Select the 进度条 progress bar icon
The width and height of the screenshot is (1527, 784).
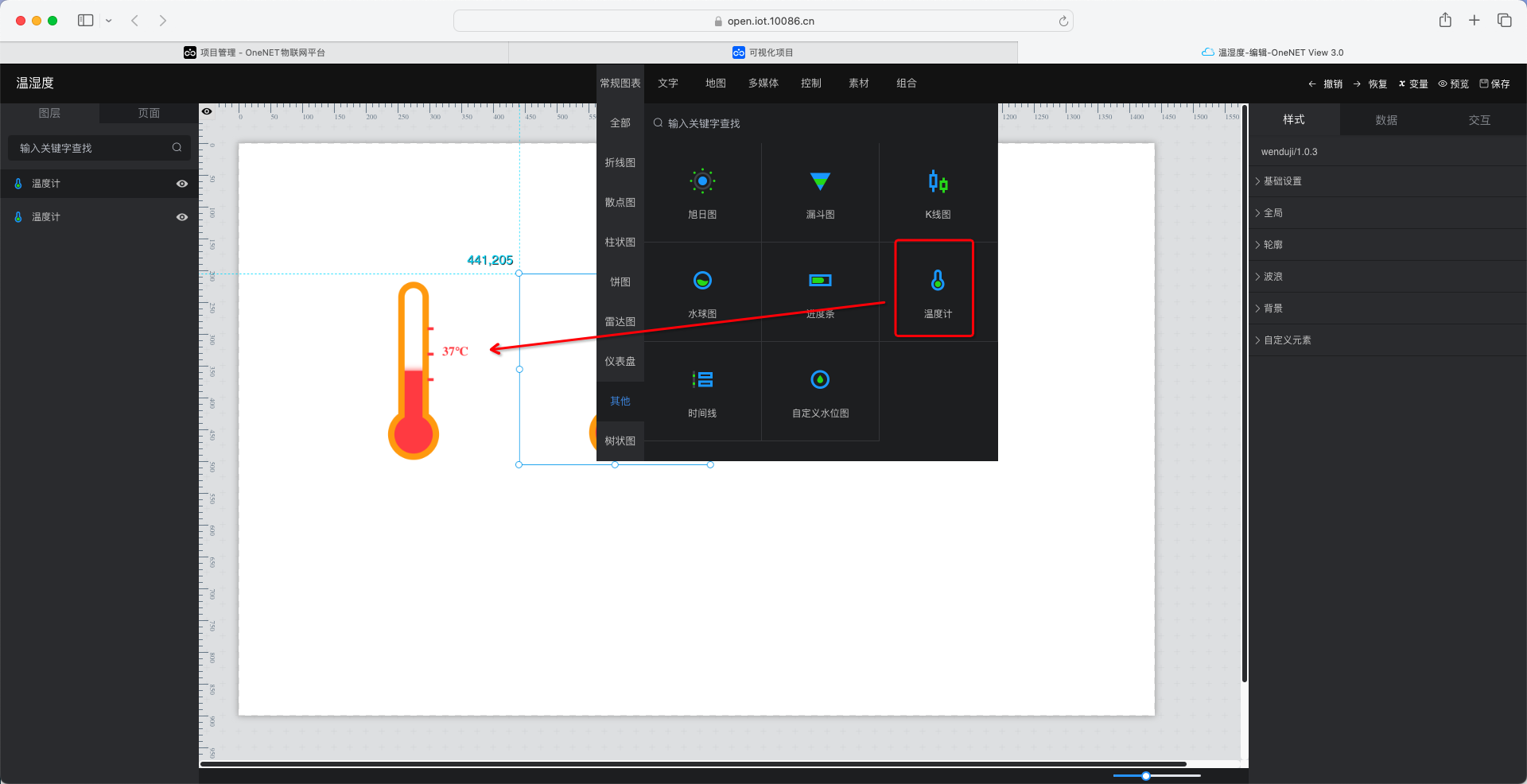[820, 281]
